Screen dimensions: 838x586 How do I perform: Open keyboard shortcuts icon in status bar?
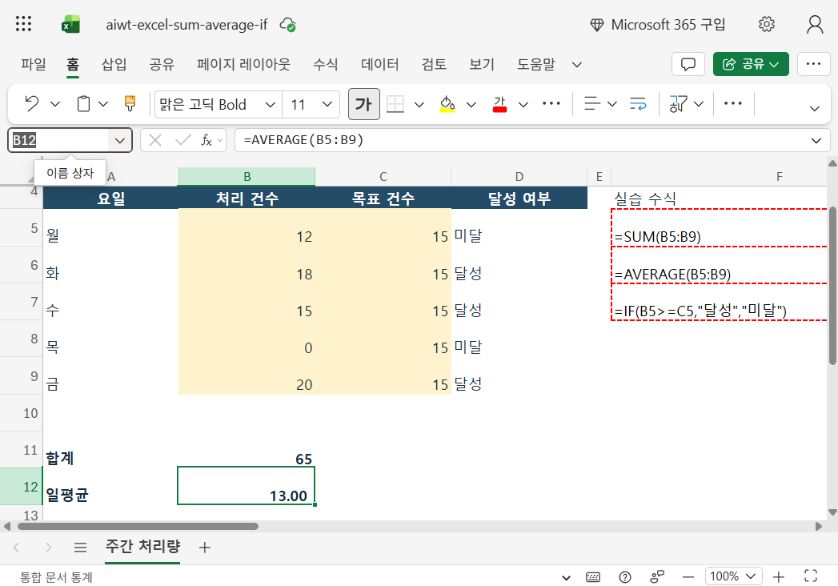point(593,577)
